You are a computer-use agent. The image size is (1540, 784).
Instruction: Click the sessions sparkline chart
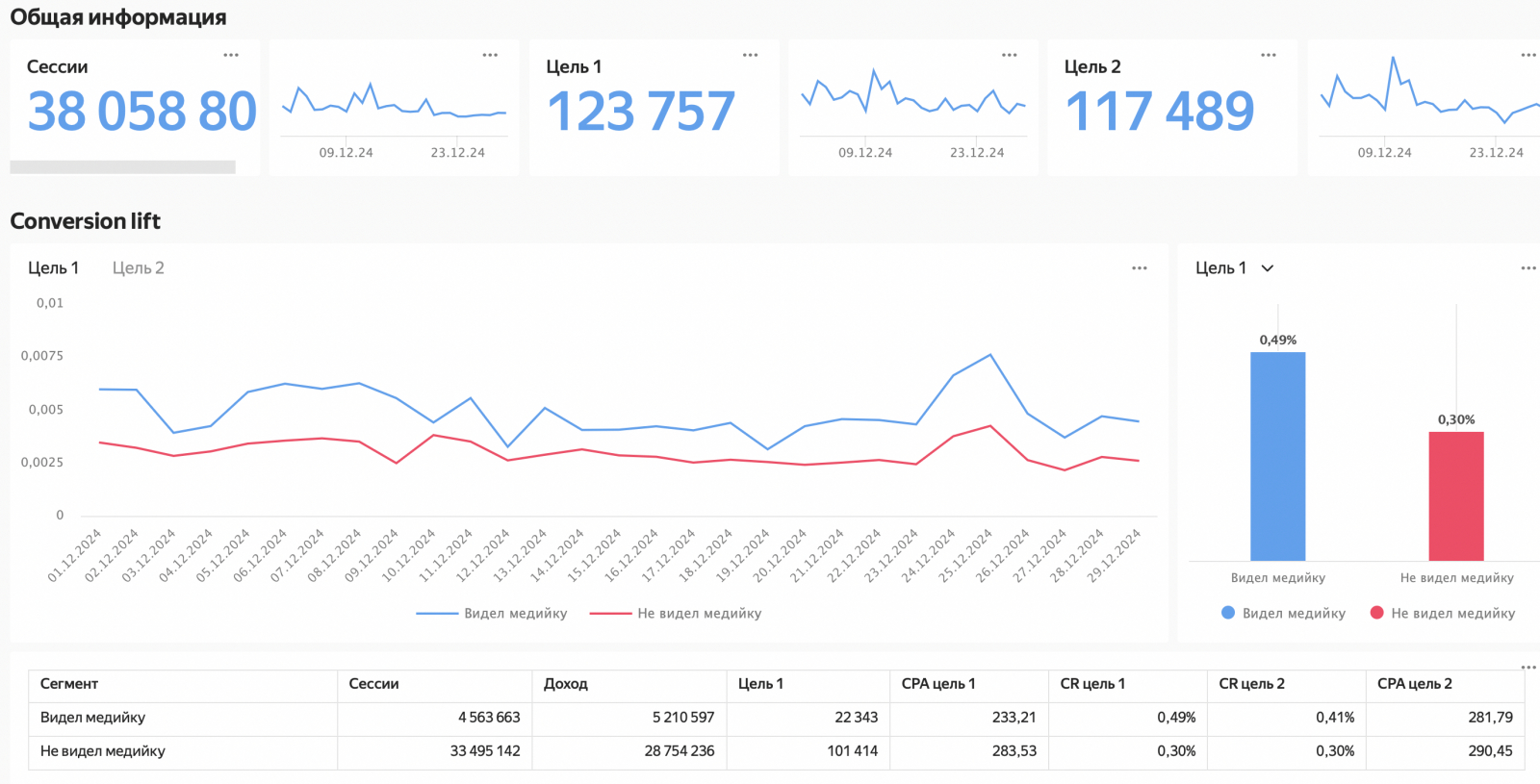tap(394, 103)
